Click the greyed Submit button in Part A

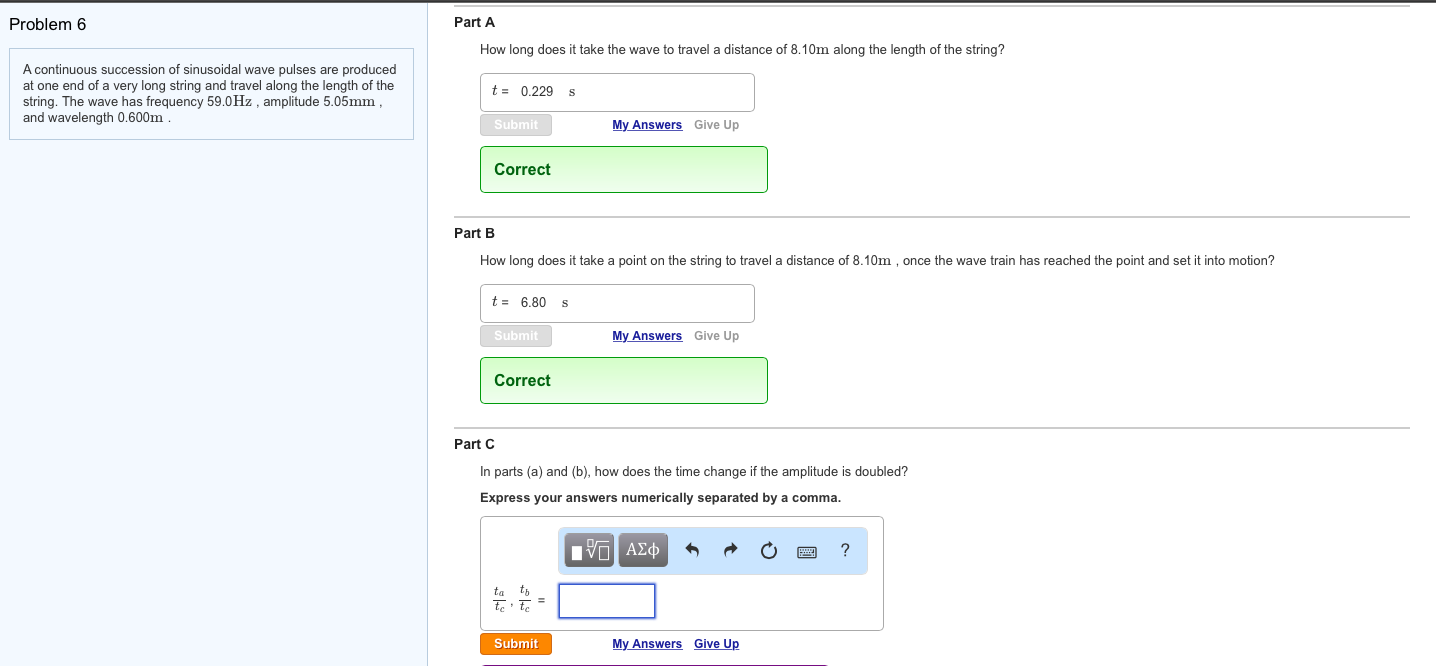515,125
